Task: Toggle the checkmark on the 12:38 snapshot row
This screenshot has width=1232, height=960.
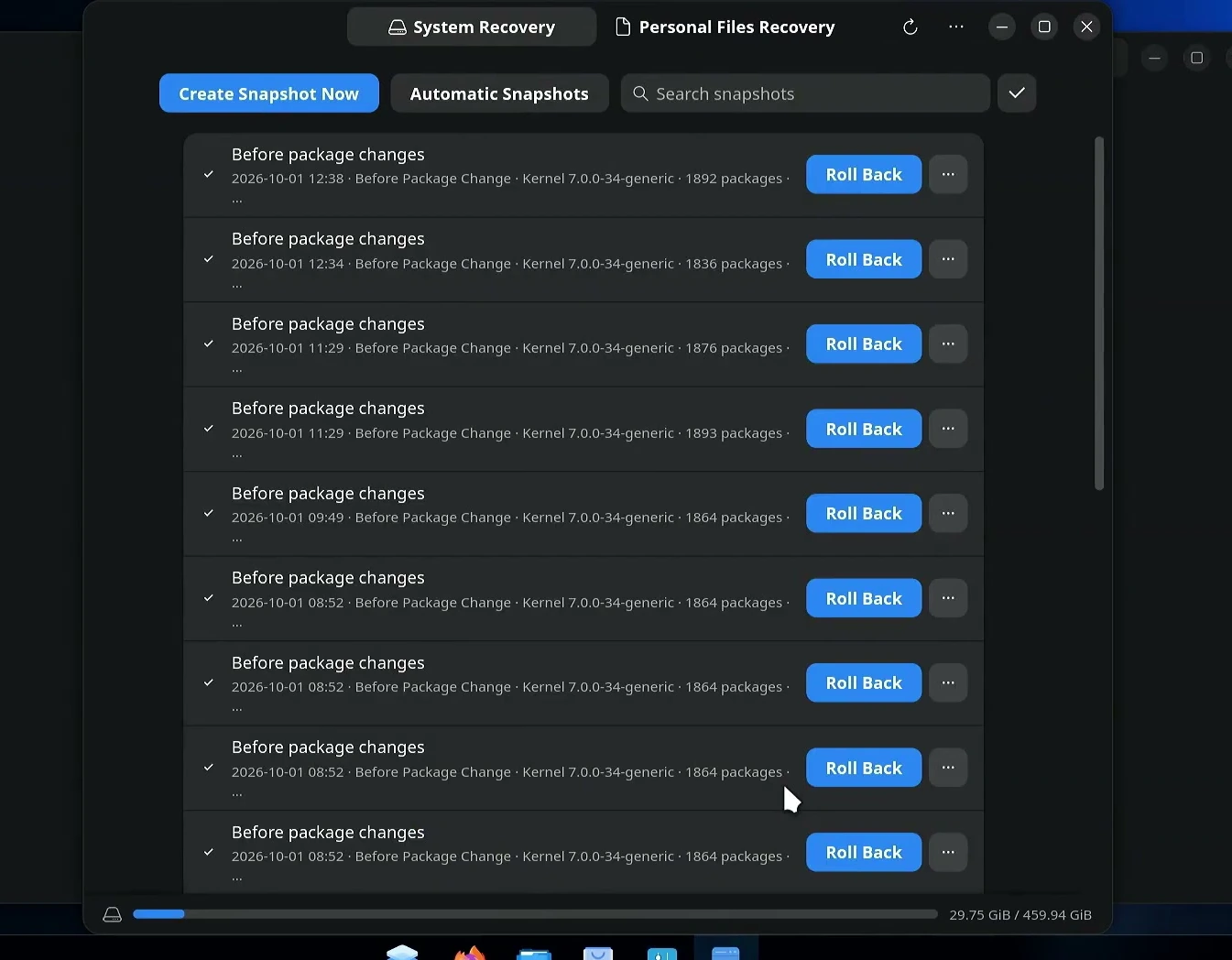Action: (209, 174)
